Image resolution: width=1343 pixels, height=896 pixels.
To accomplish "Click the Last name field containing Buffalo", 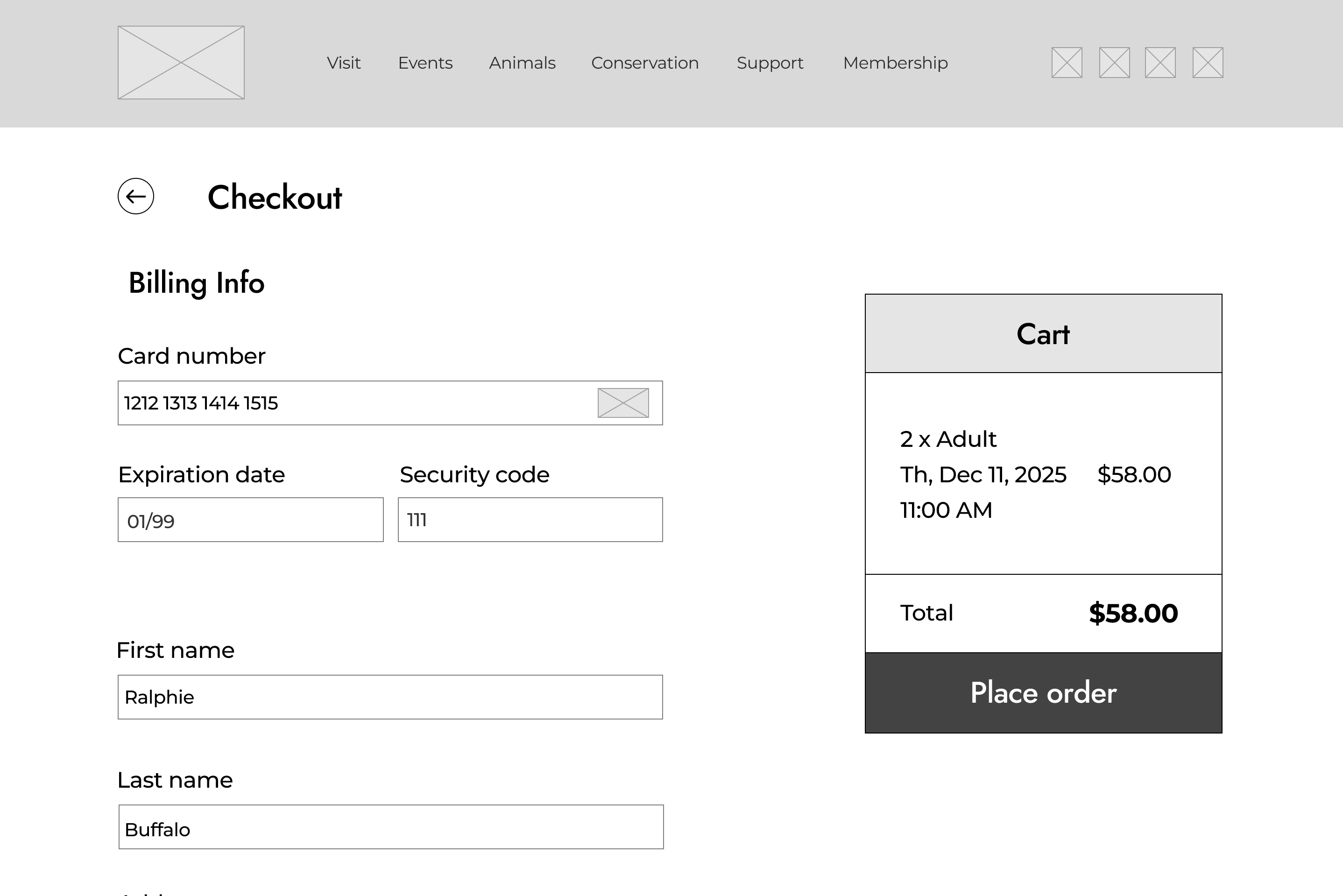I will pyautogui.click(x=391, y=827).
